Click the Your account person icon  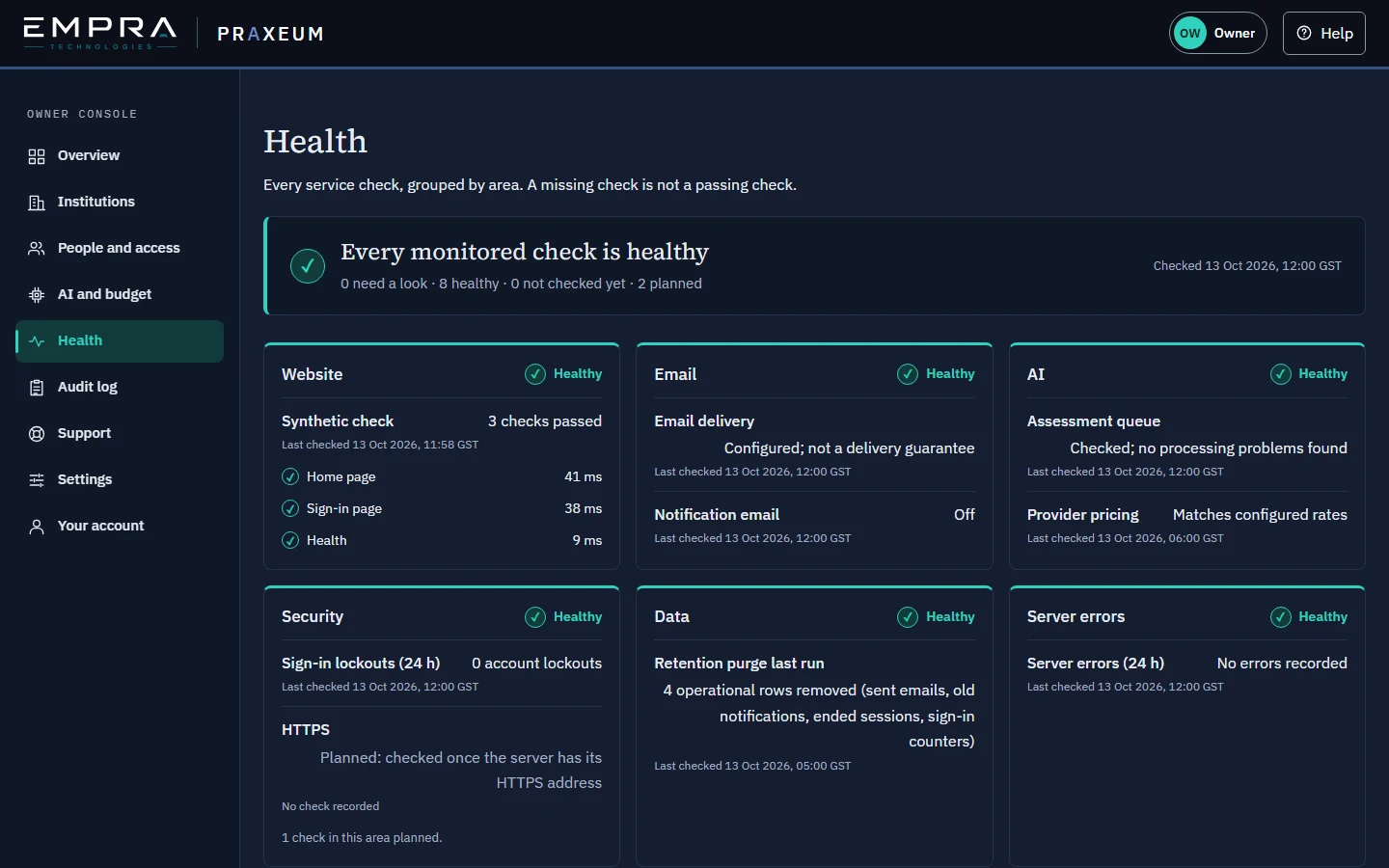37,527
